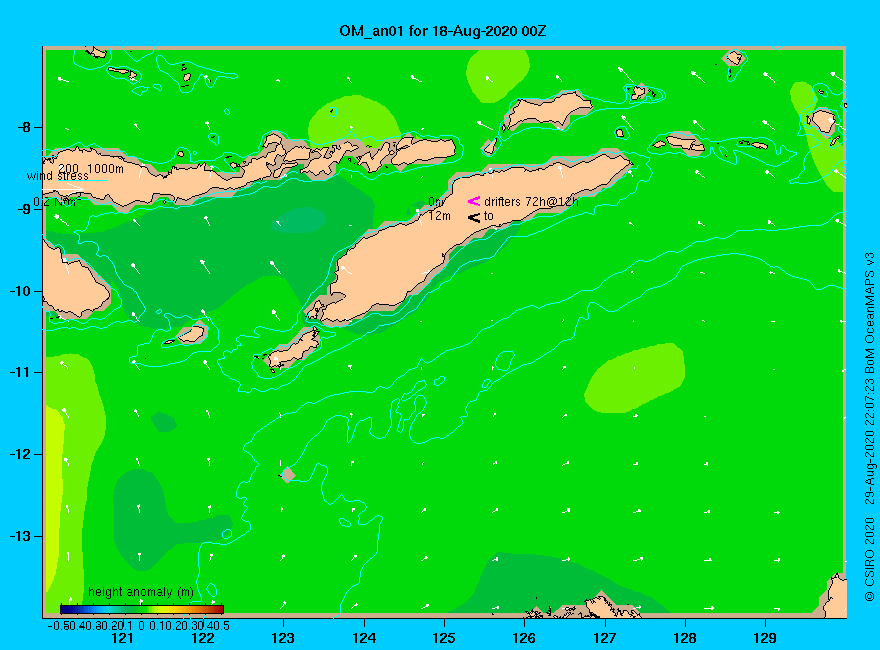Click the '200 1000m' contour depth label
The image size is (880, 650).
click(x=91, y=168)
